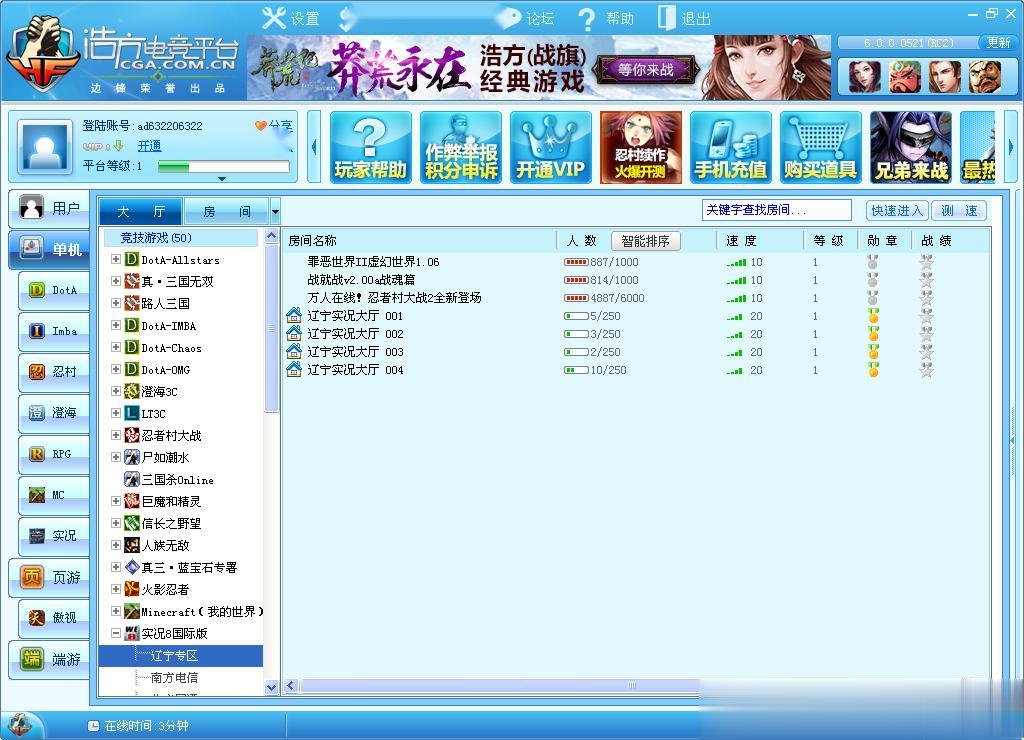Collapse the 实况8国际版 tree node

(x=116, y=633)
